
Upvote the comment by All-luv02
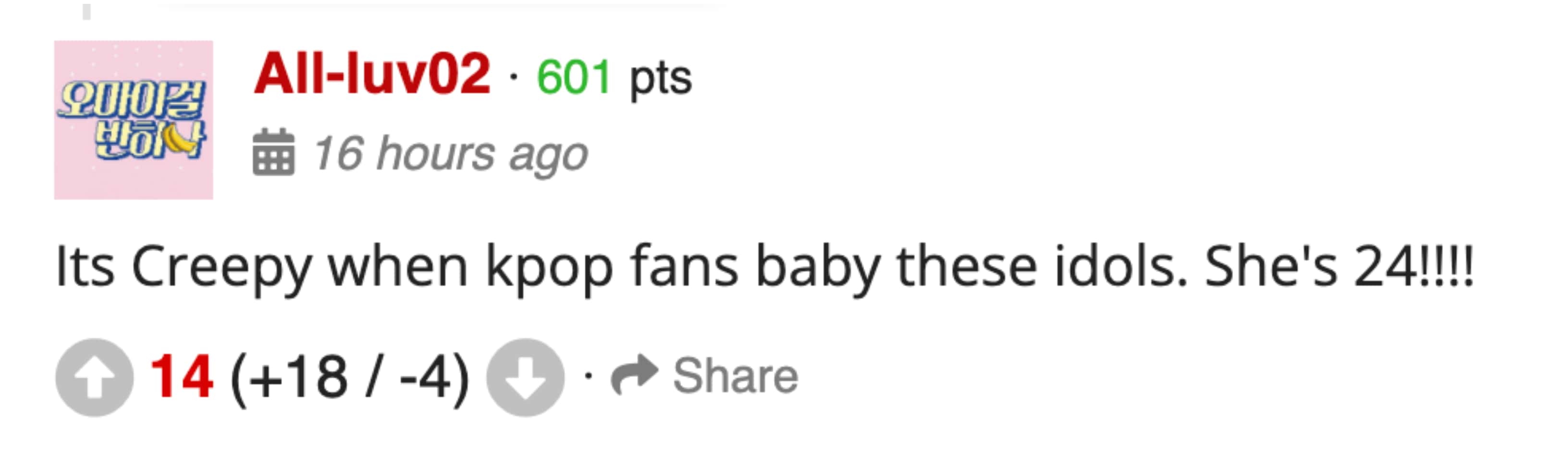tap(94, 378)
